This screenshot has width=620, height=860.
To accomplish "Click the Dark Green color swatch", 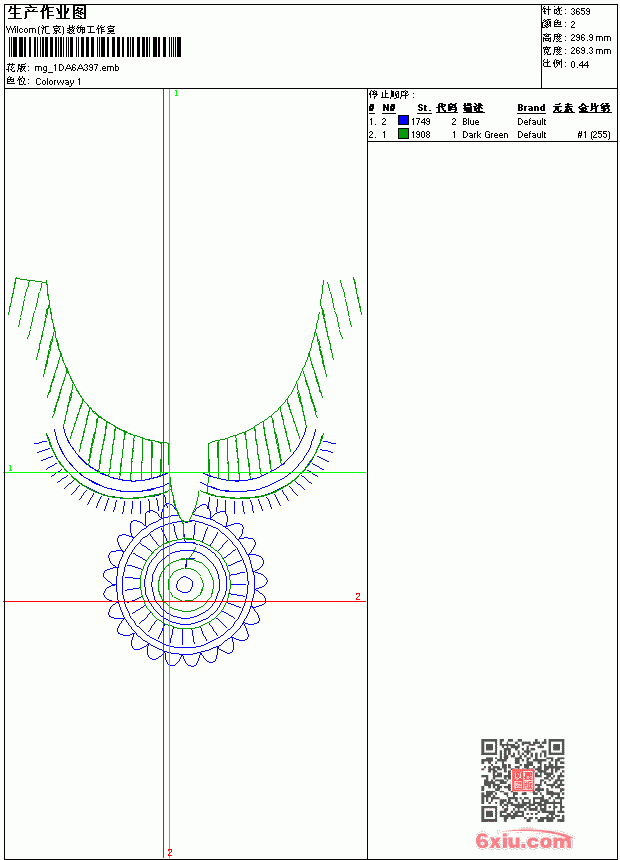I will pos(403,134).
